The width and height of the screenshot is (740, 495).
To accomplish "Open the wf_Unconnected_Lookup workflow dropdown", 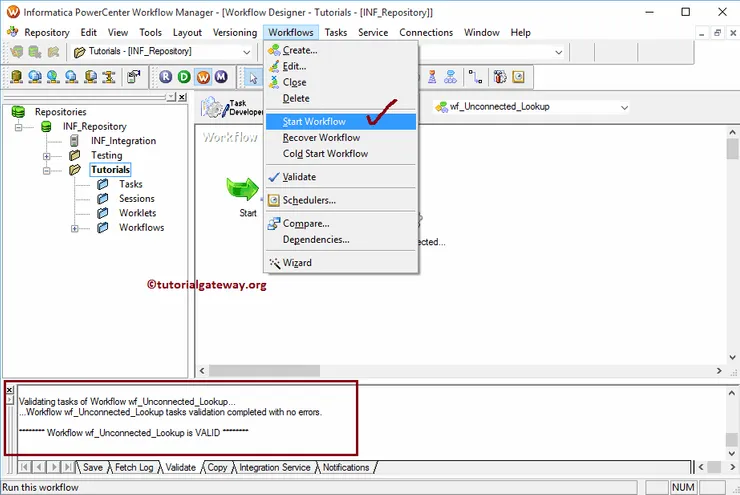I will click(624, 107).
